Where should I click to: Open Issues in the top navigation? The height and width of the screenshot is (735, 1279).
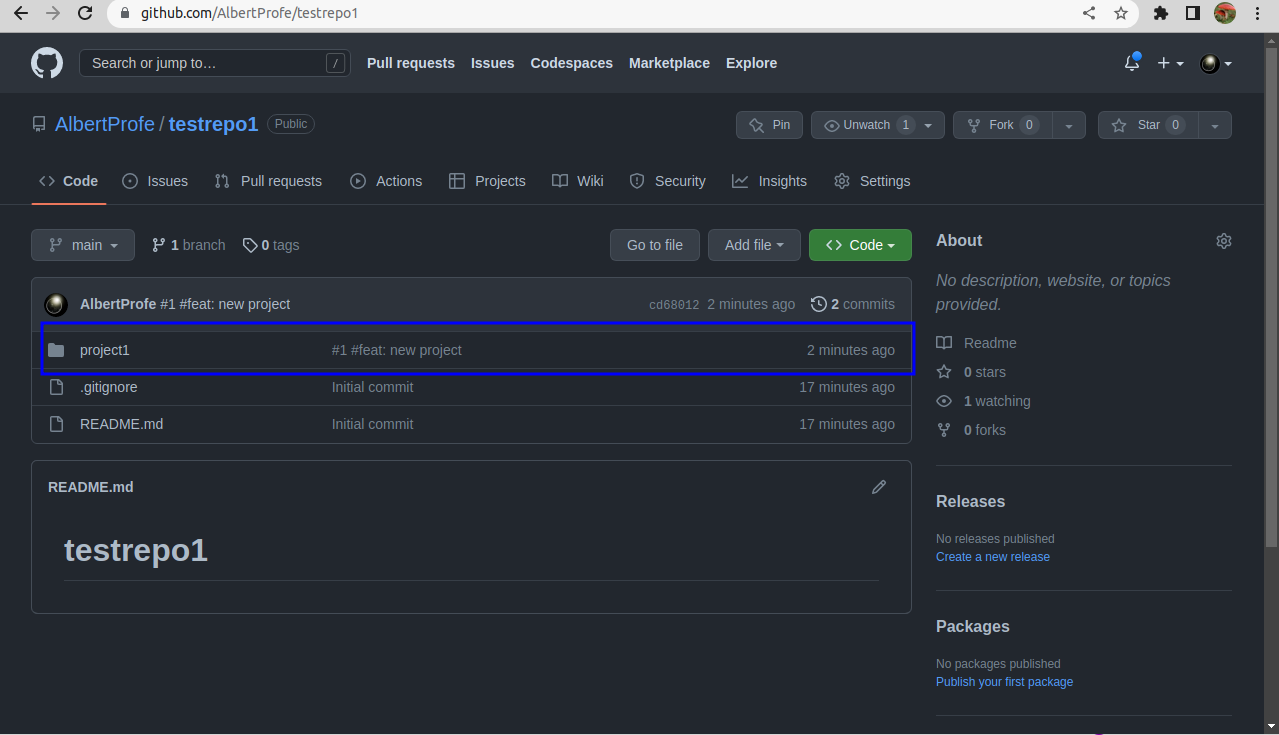pyautogui.click(x=493, y=63)
